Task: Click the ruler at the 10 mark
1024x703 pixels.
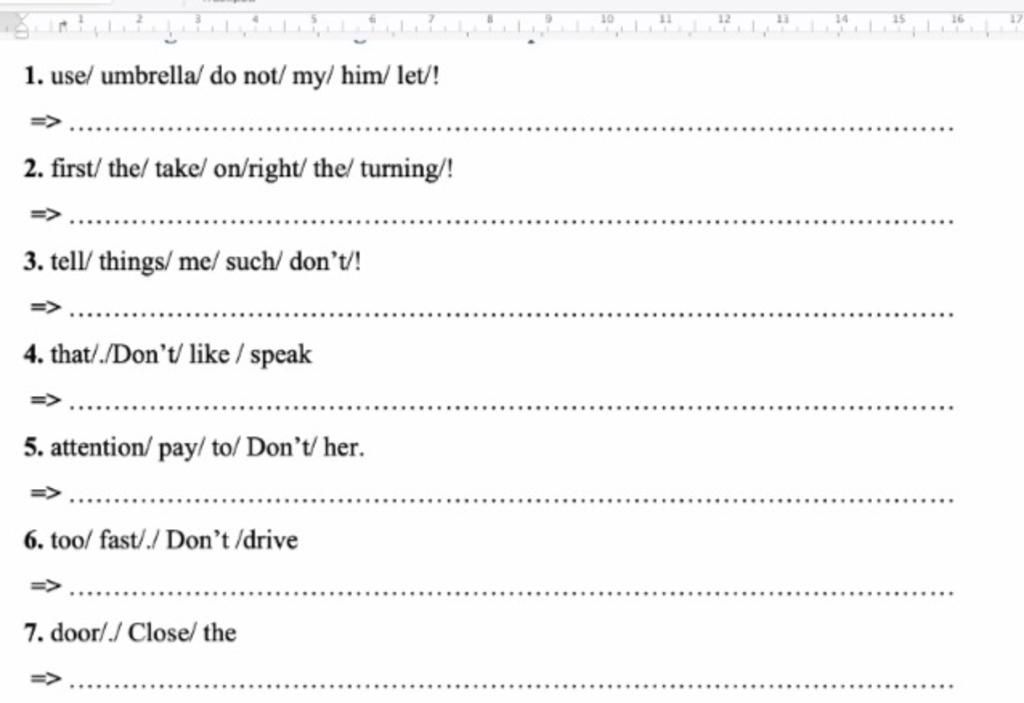Action: (607, 20)
